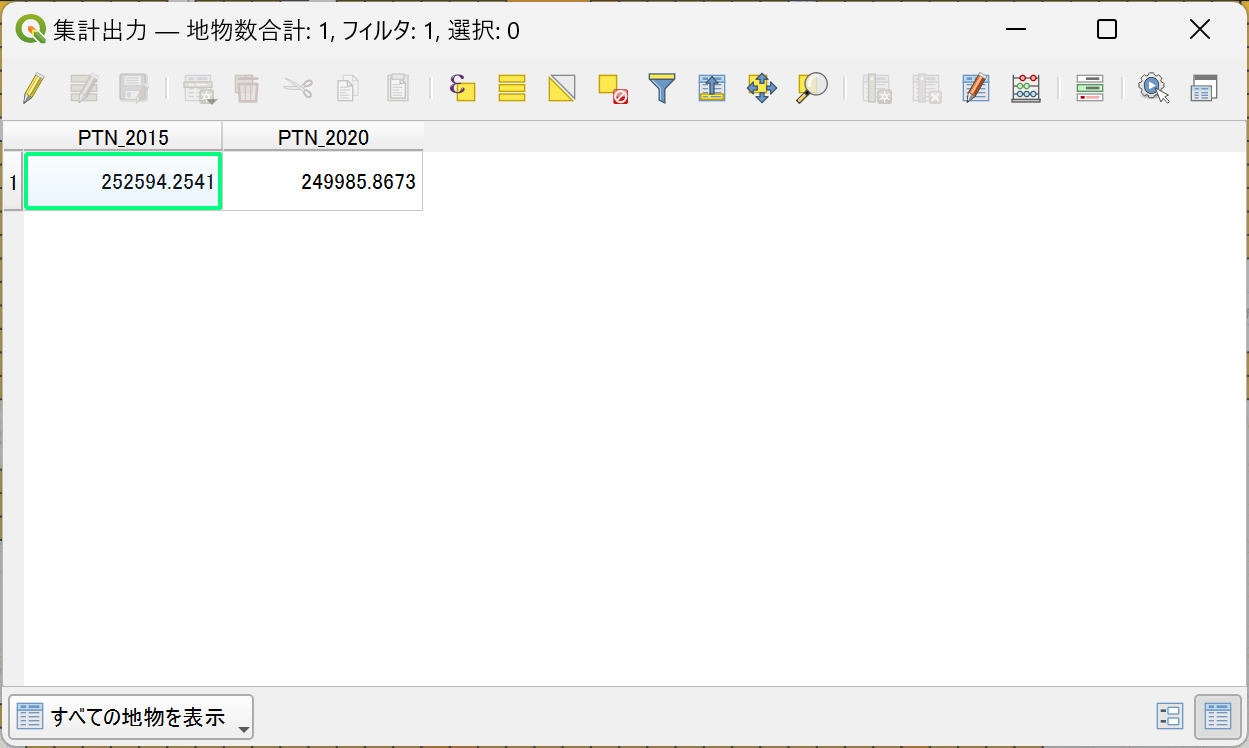Select all features in the table
The width and height of the screenshot is (1249, 748).
click(512, 88)
